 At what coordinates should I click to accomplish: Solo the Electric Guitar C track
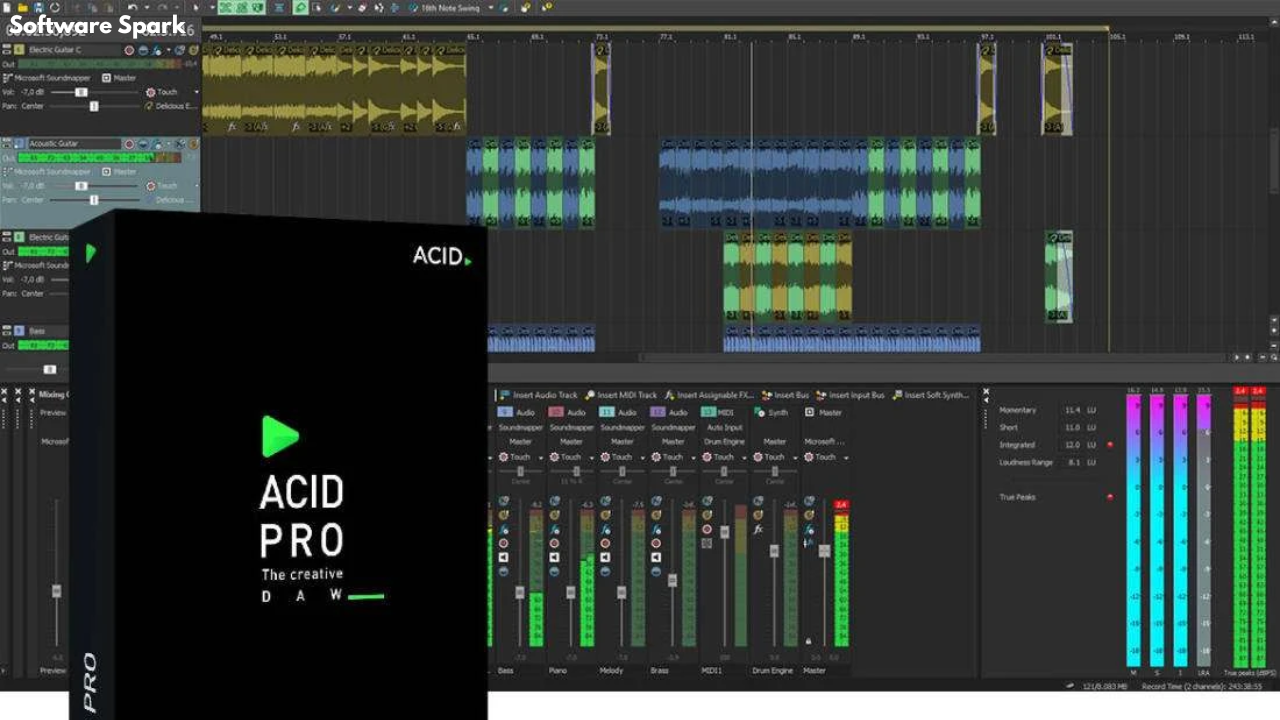(193, 50)
